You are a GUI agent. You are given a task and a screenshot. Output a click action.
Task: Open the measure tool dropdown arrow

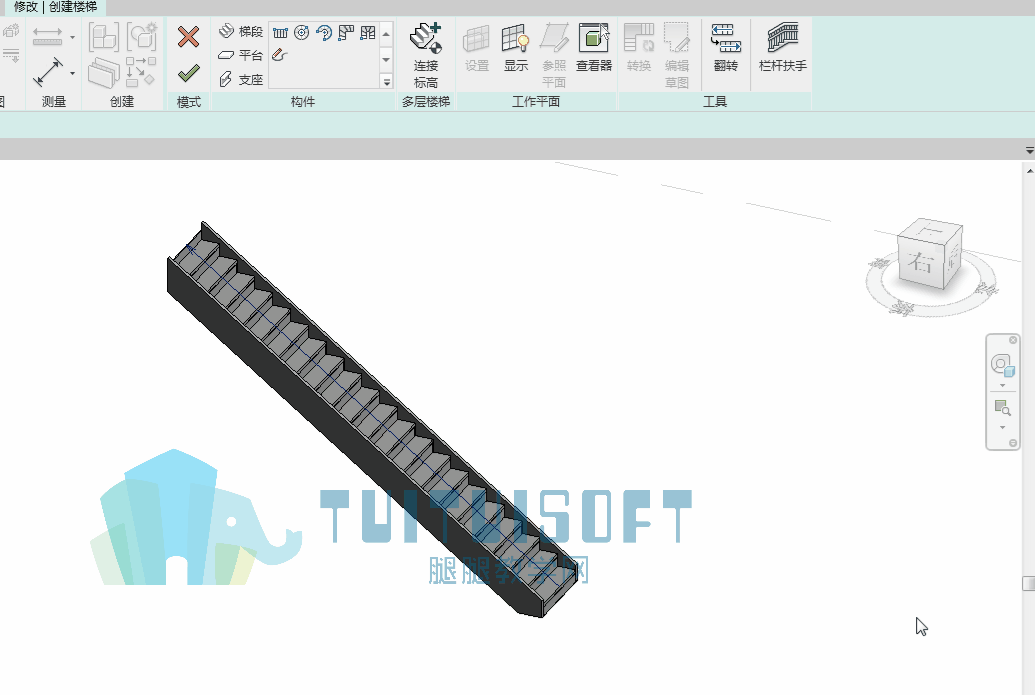pyautogui.click(x=73, y=73)
